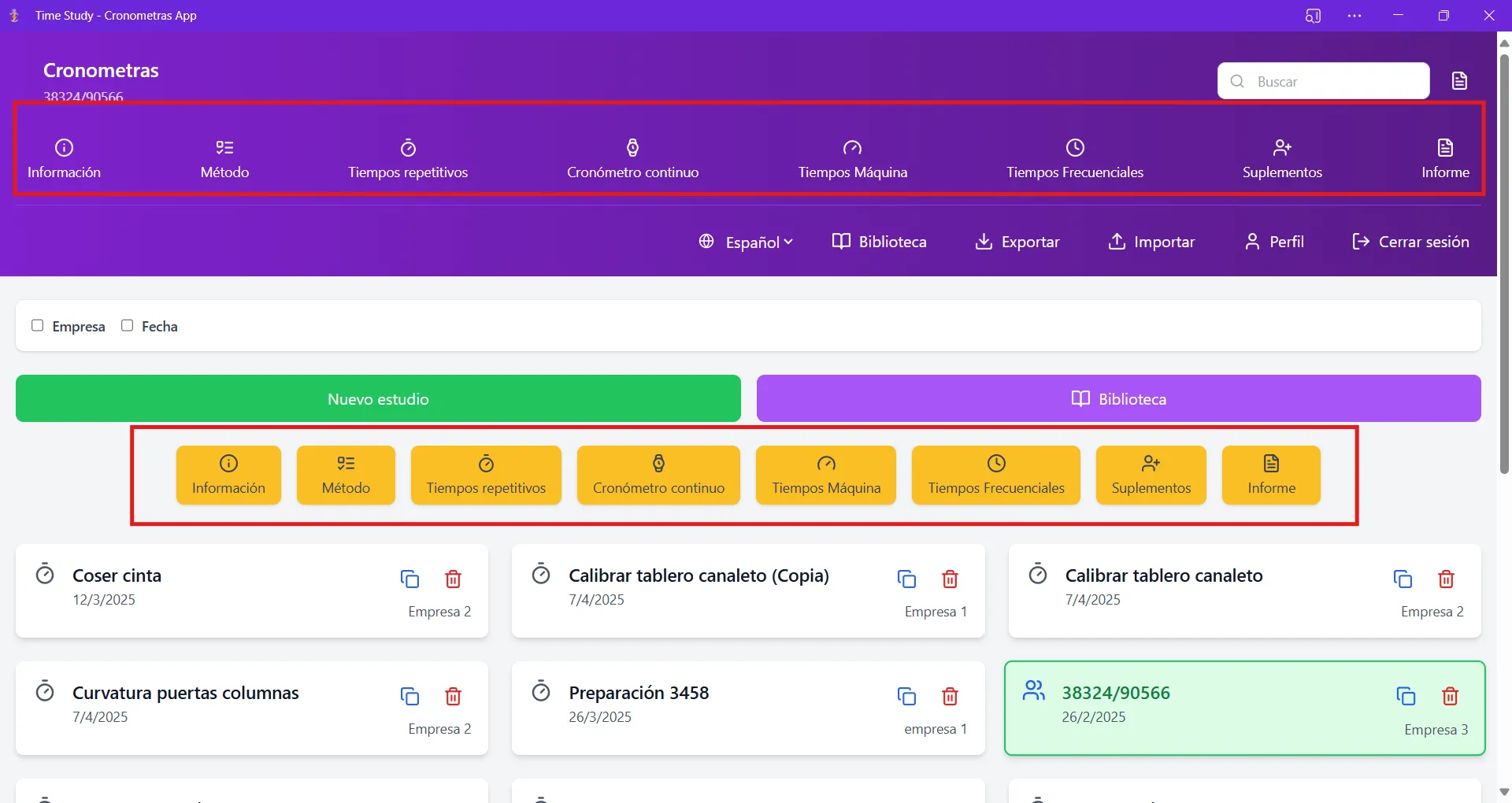Open the Español language dropdown
The image size is (1512, 803).
pos(746,242)
